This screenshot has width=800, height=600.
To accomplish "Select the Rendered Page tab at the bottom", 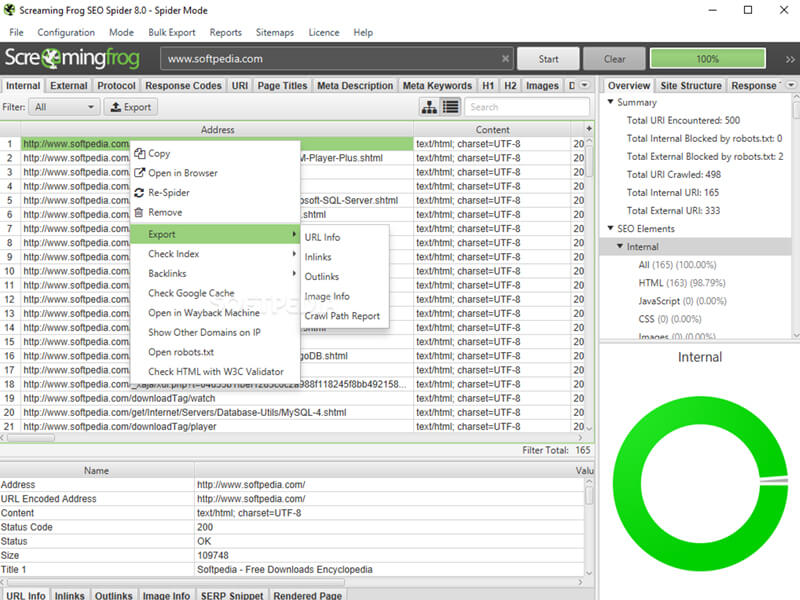I will click(308, 595).
